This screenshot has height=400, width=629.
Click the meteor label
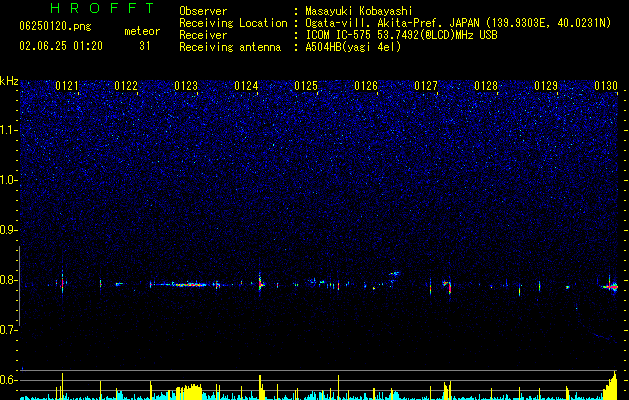tap(142, 31)
